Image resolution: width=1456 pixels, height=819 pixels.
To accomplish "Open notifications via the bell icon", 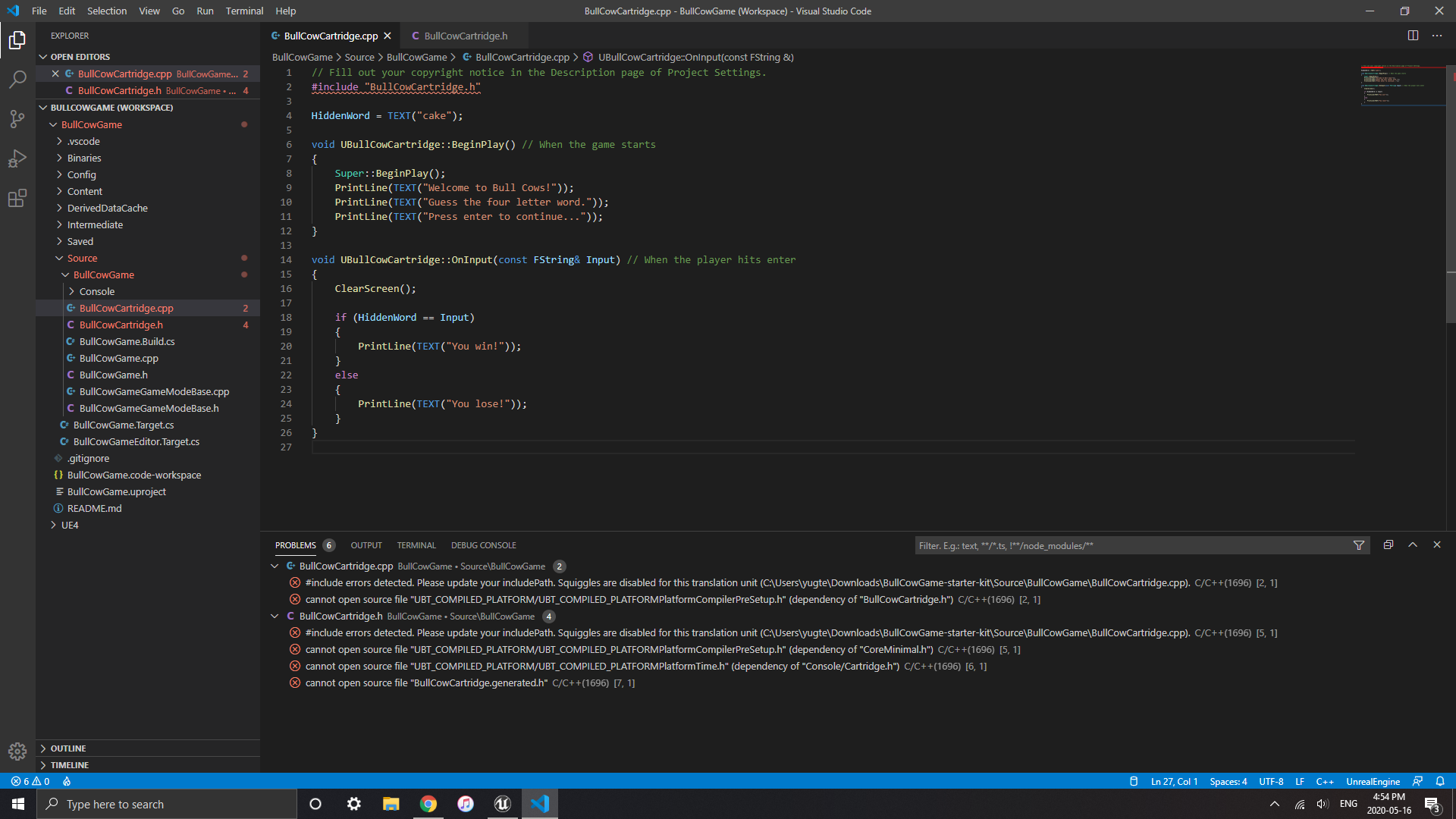I will (x=1439, y=781).
